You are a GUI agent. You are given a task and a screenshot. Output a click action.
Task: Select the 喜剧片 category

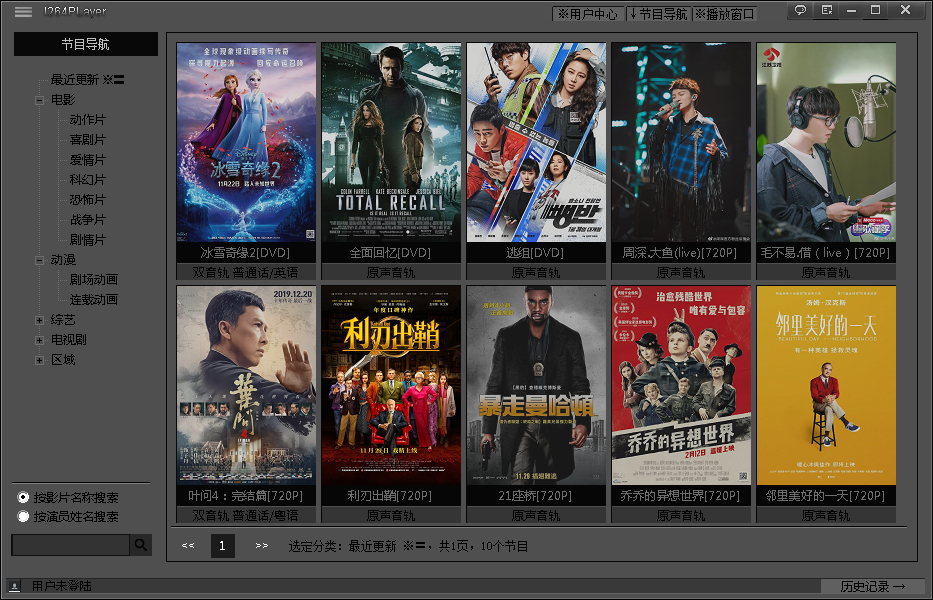click(x=87, y=140)
